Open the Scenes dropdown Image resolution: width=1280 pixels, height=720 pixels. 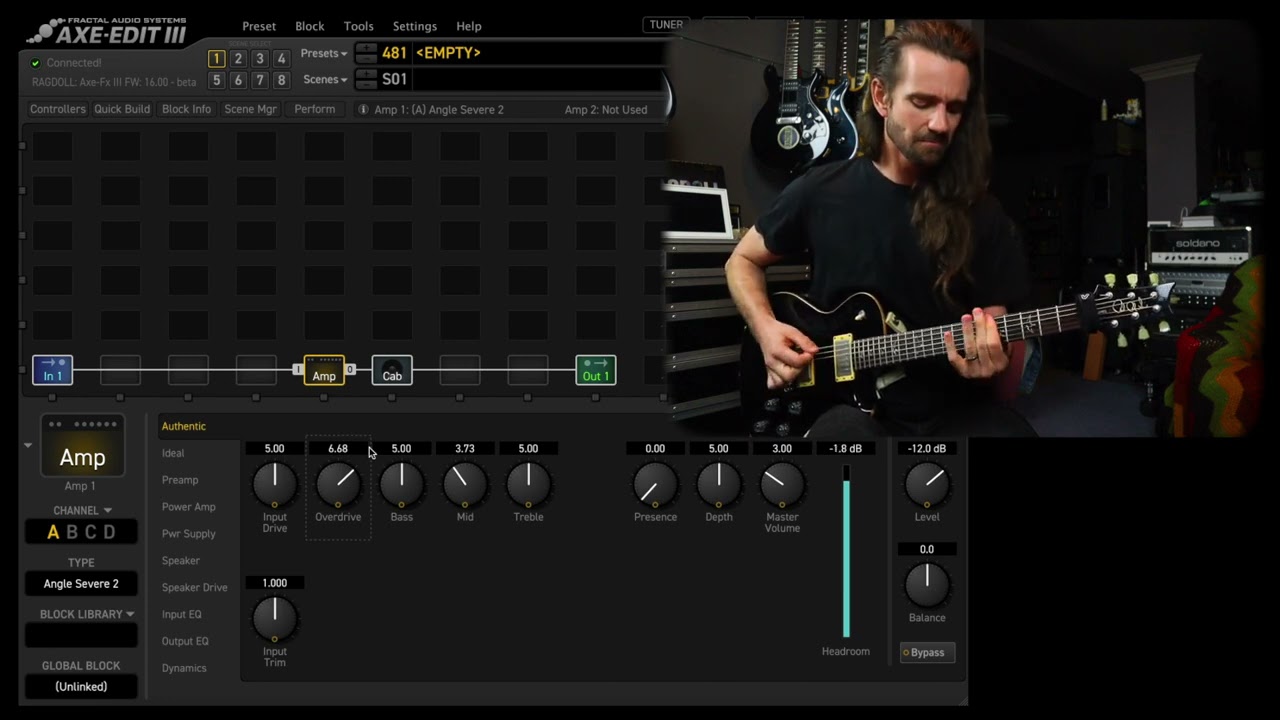325,80
